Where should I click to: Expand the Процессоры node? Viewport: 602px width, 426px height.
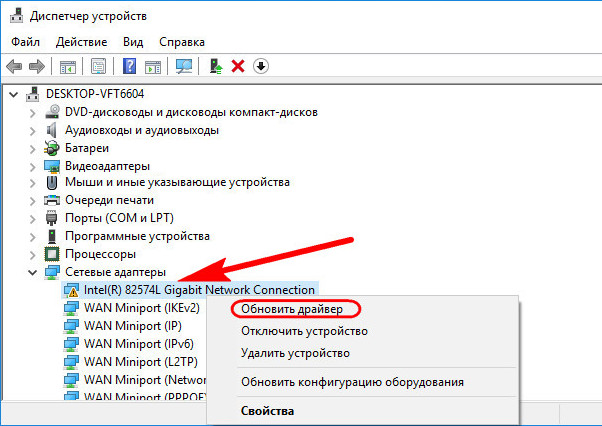click(x=35, y=254)
